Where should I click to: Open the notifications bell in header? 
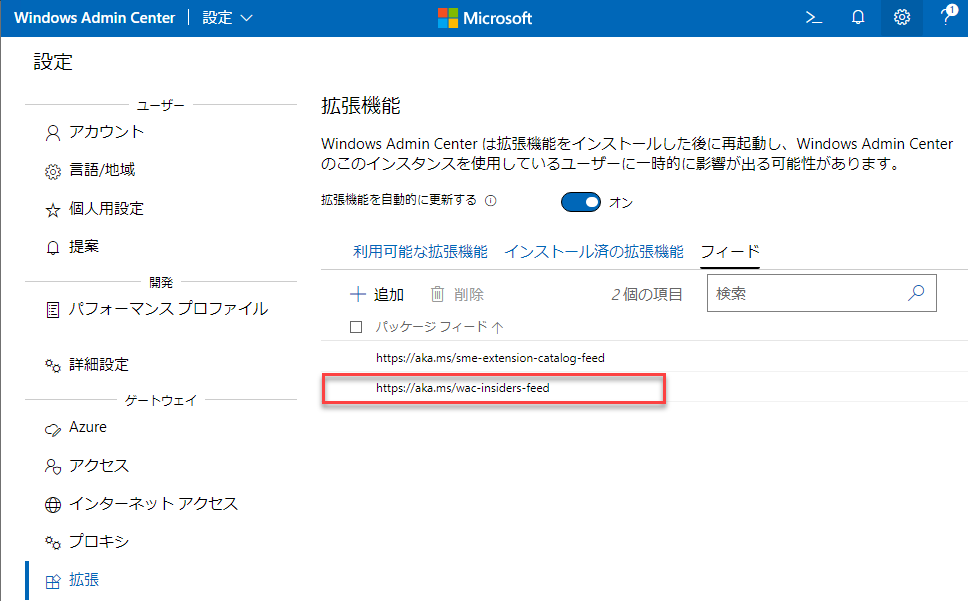858,17
